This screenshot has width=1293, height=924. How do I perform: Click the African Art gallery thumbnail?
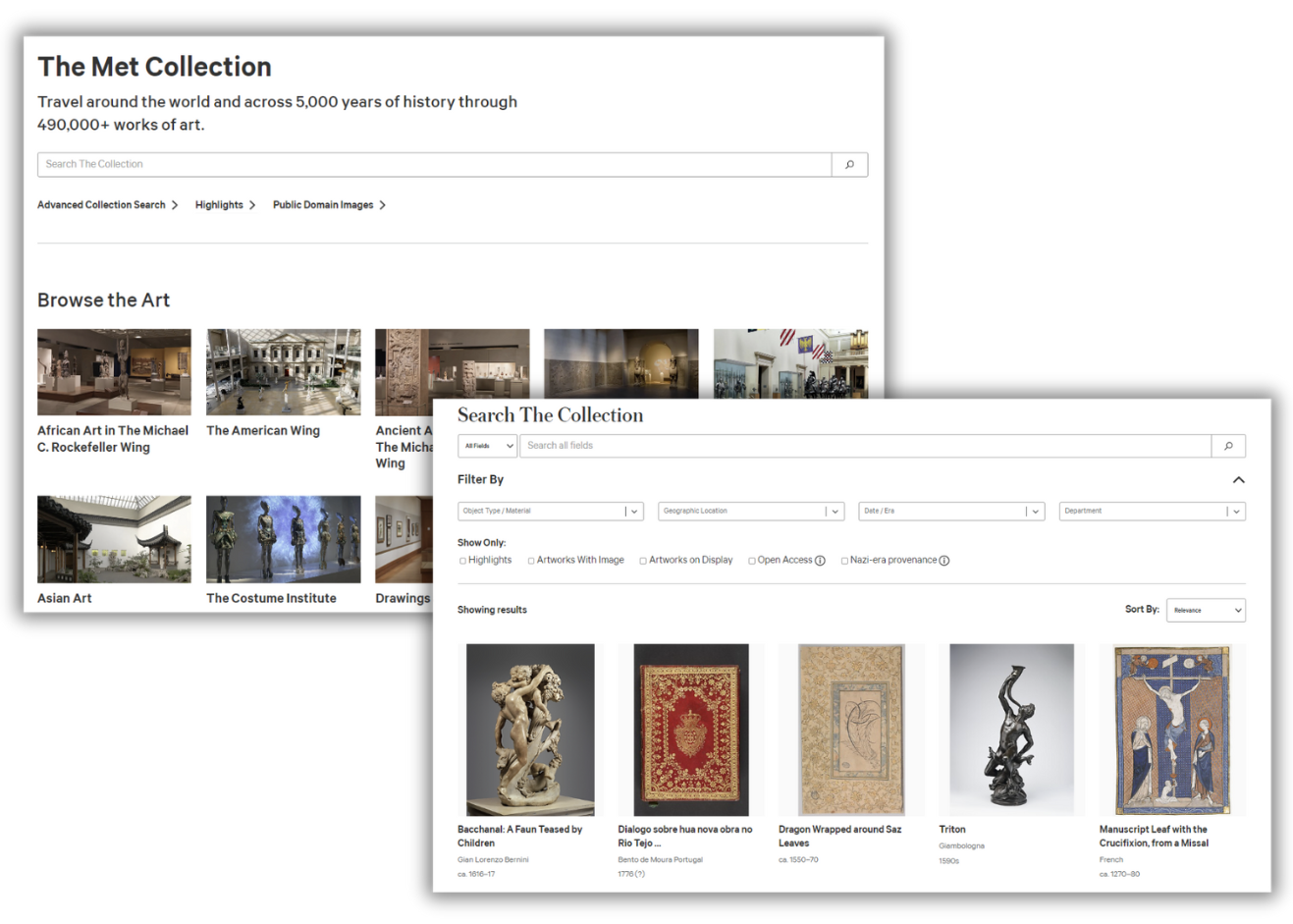(114, 372)
